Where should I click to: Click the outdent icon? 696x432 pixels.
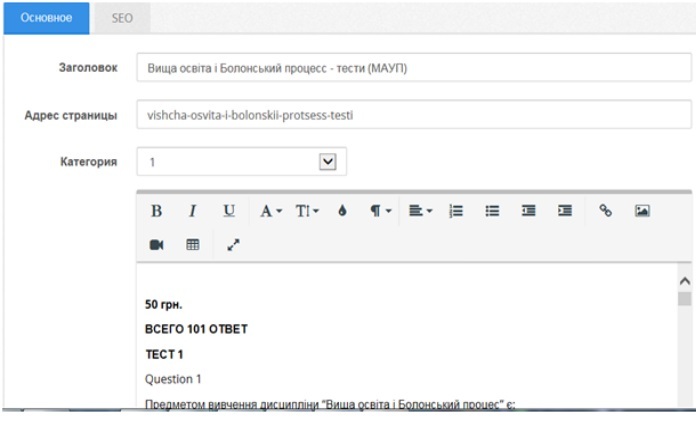(x=528, y=211)
